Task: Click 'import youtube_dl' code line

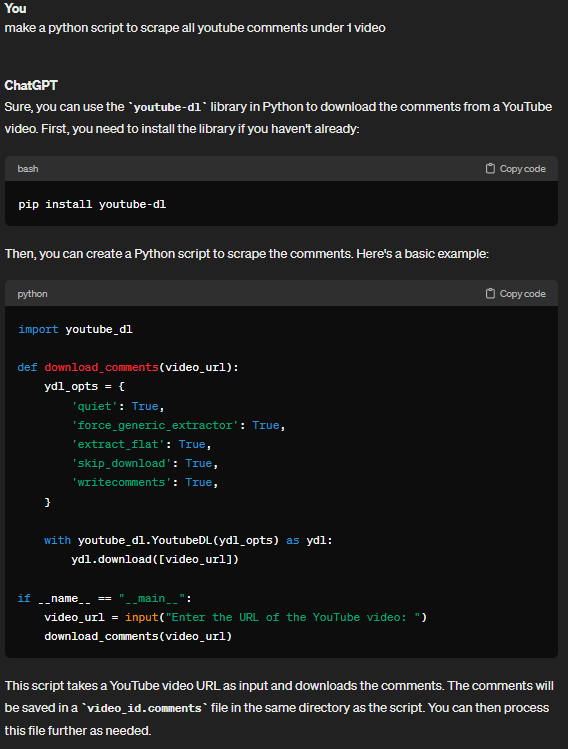Action: 75,329
